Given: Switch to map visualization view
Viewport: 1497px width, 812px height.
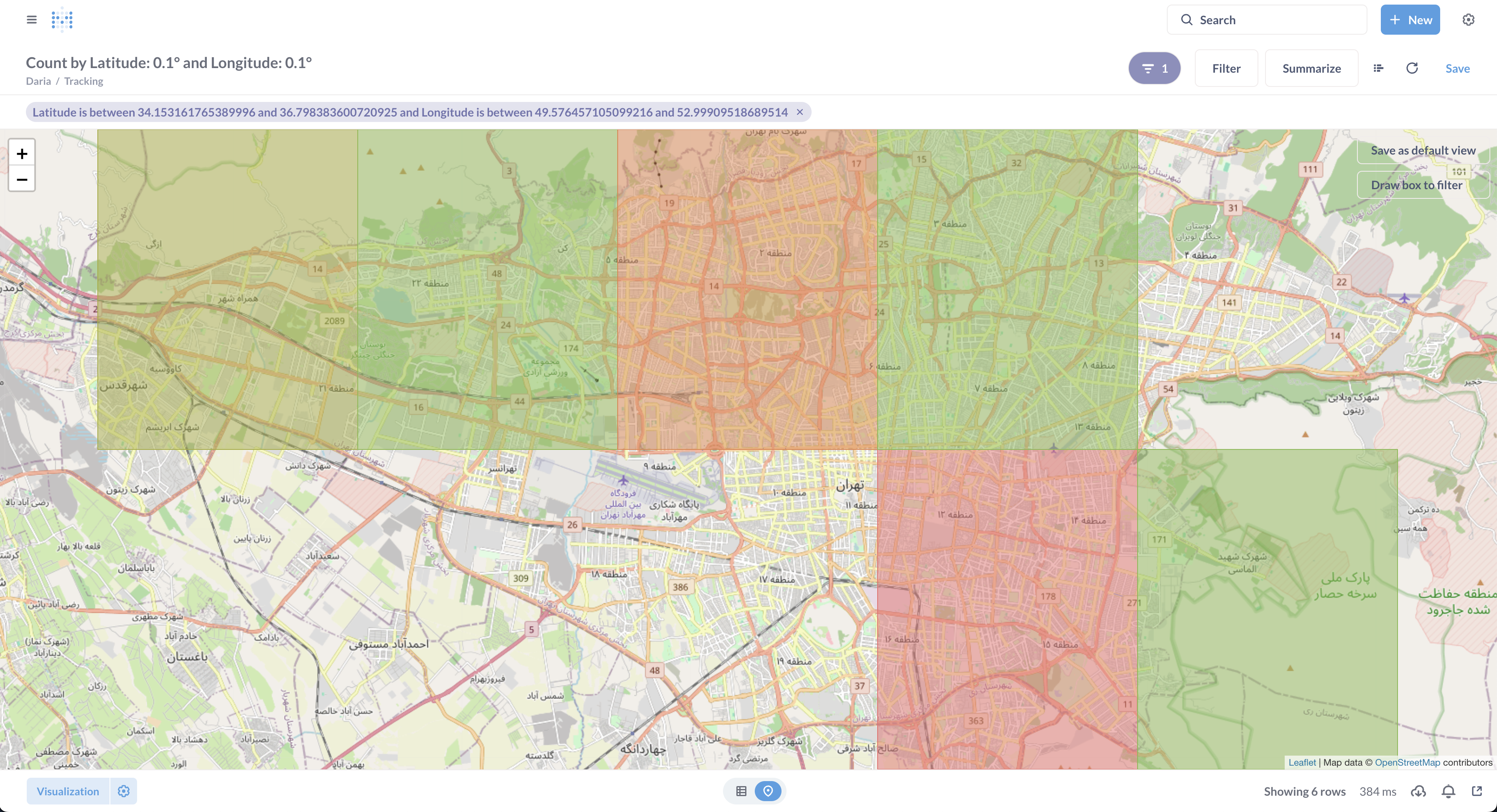Looking at the screenshot, I should click(x=768, y=791).
